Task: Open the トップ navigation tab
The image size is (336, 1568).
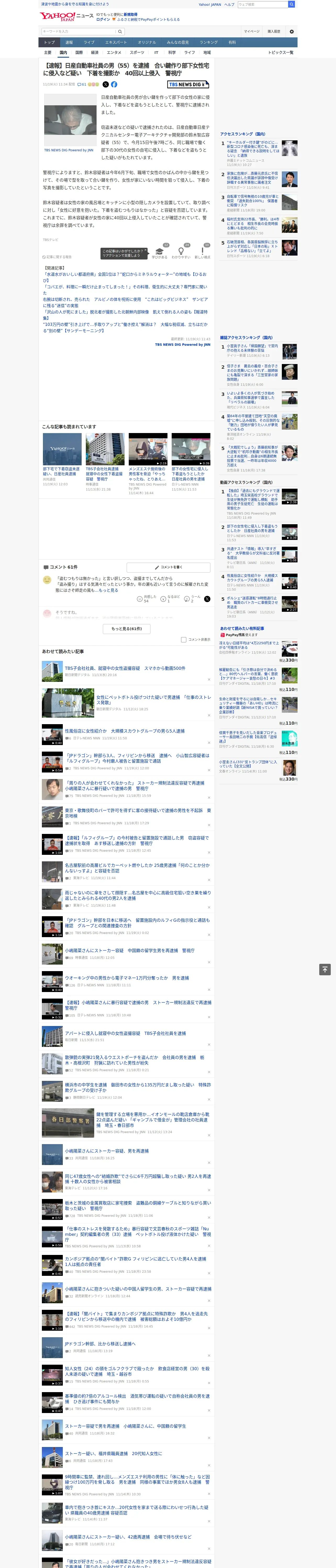Action: click(x=49, y=43)
